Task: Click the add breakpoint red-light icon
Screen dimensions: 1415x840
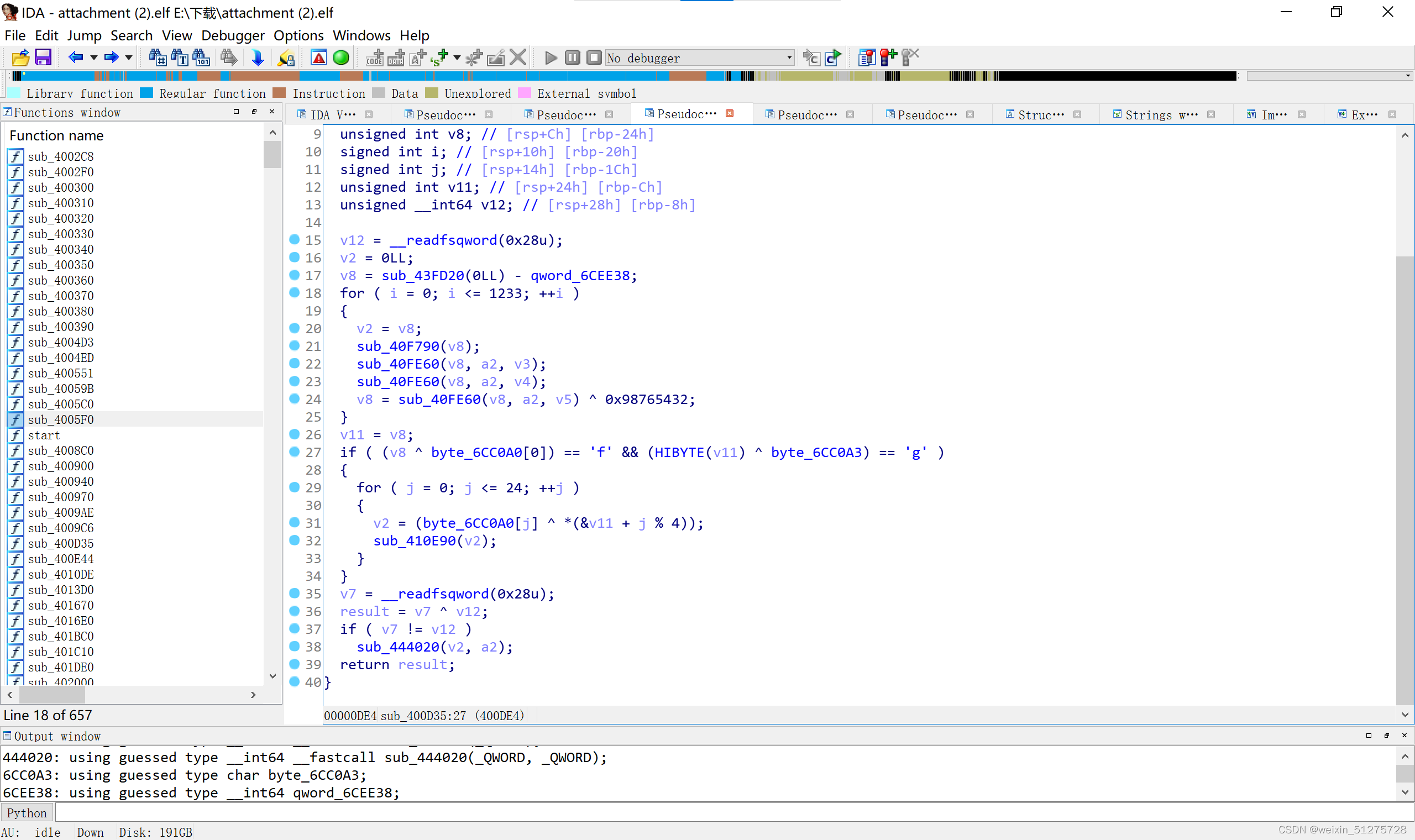Action: (888, 57)
